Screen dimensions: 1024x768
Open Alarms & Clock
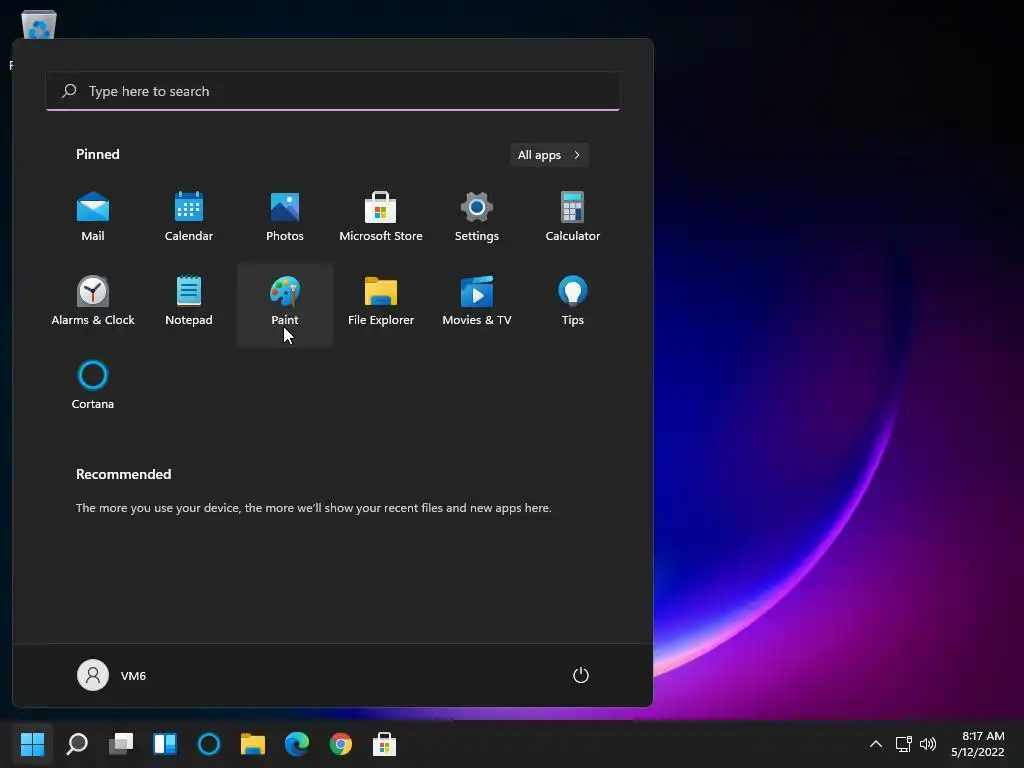[x=93, y=301]
